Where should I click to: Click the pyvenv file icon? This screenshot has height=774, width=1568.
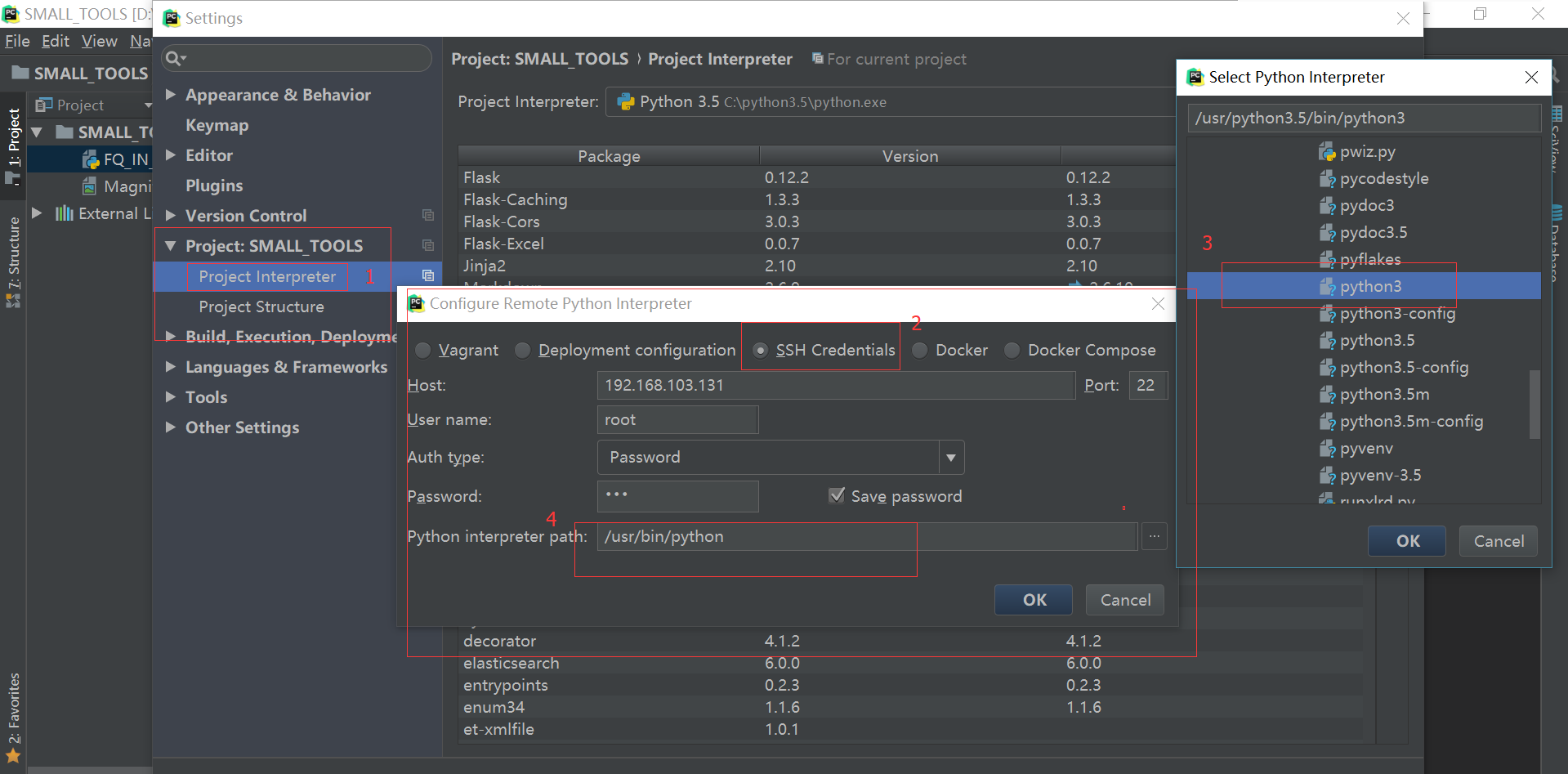[1327, 449]
